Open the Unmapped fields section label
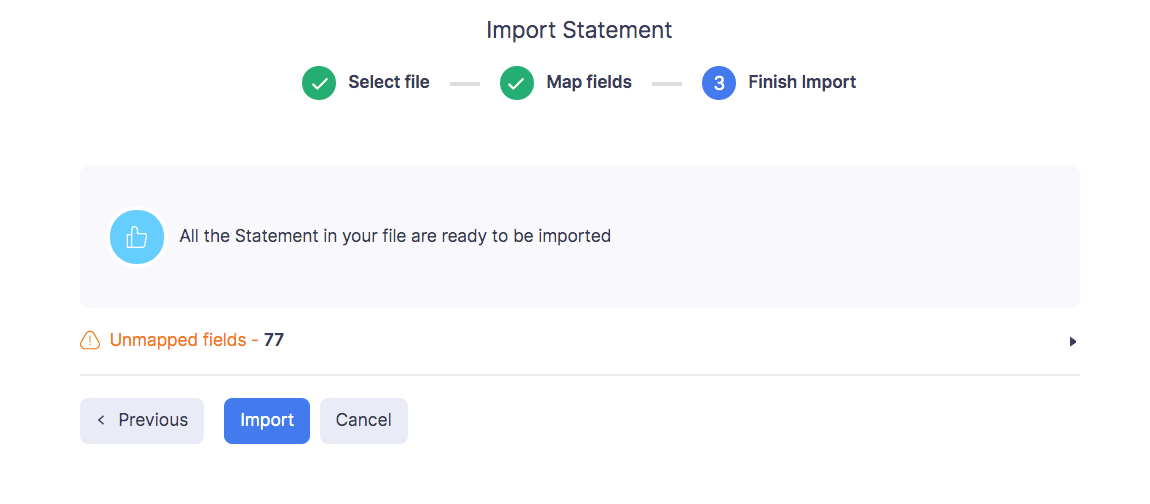1150x504 pixels. tap(178, 341)
